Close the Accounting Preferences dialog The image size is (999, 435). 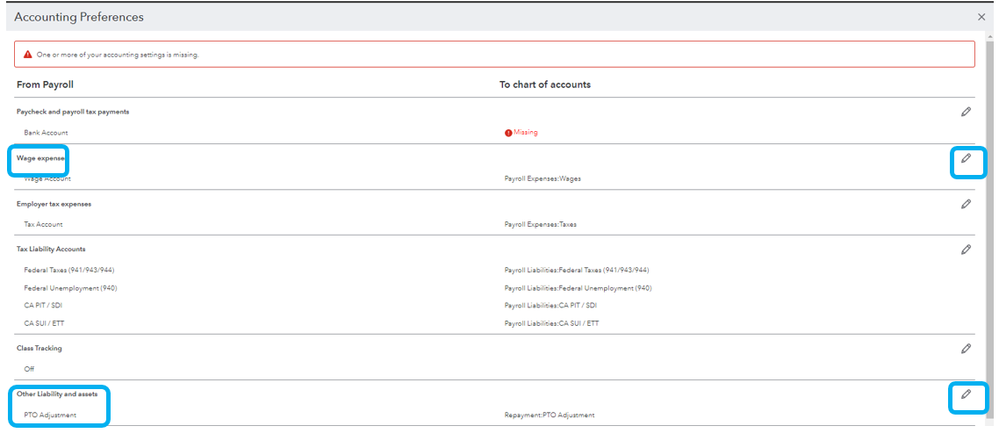point(981,17)
